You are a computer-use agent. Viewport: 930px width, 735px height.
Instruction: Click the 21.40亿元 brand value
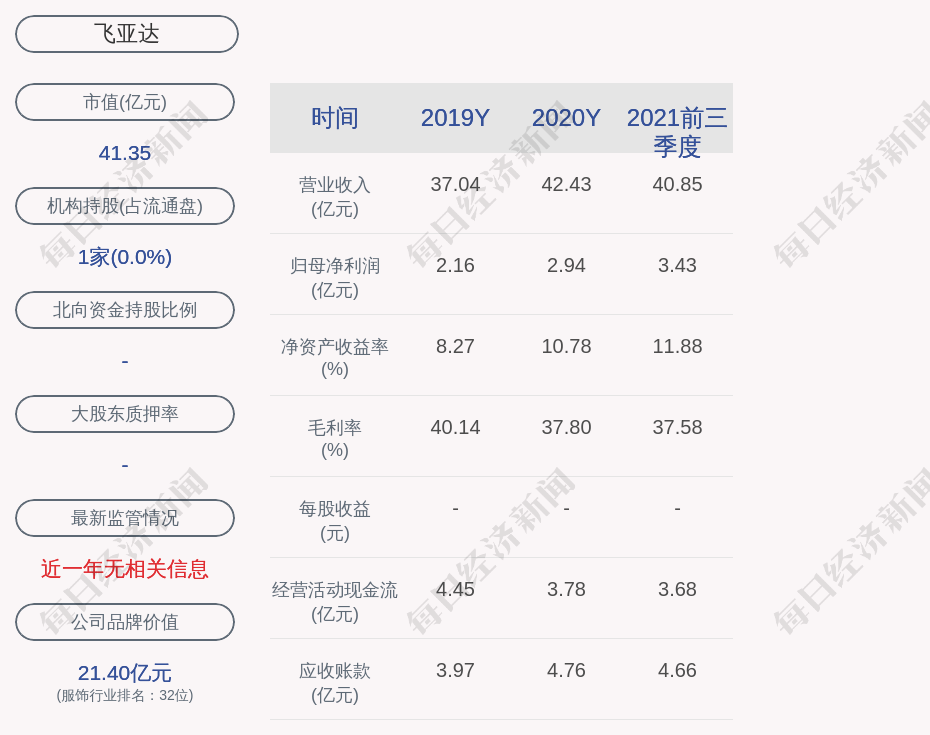coord(125,673)
